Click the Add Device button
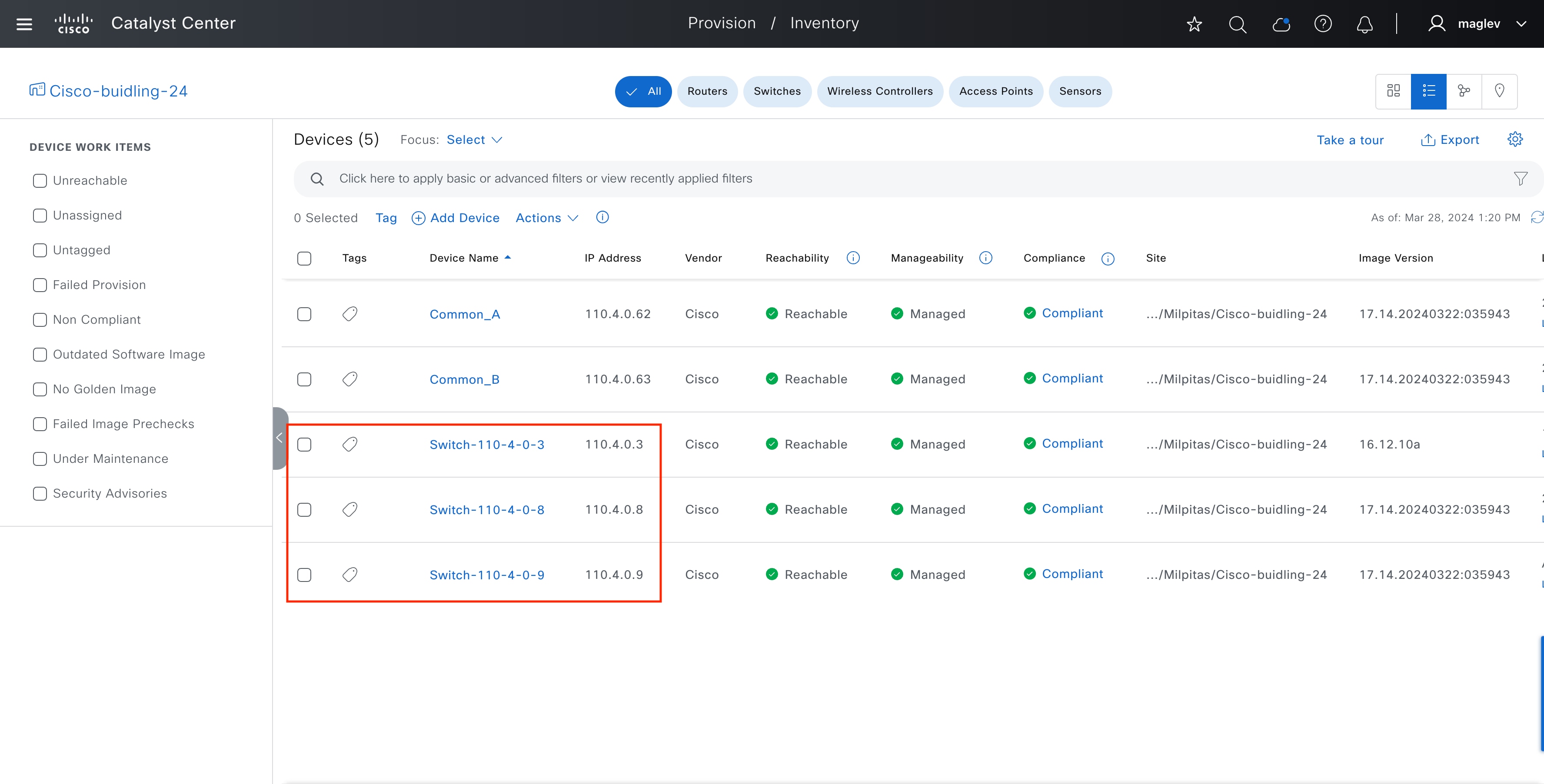 [456, 218]
